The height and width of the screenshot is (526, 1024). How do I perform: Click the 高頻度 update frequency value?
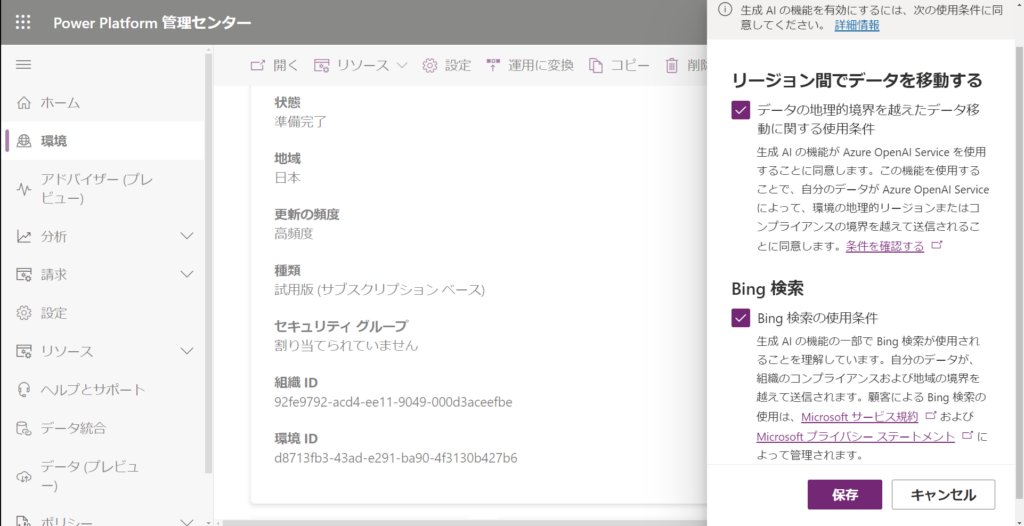coord(294,233)
